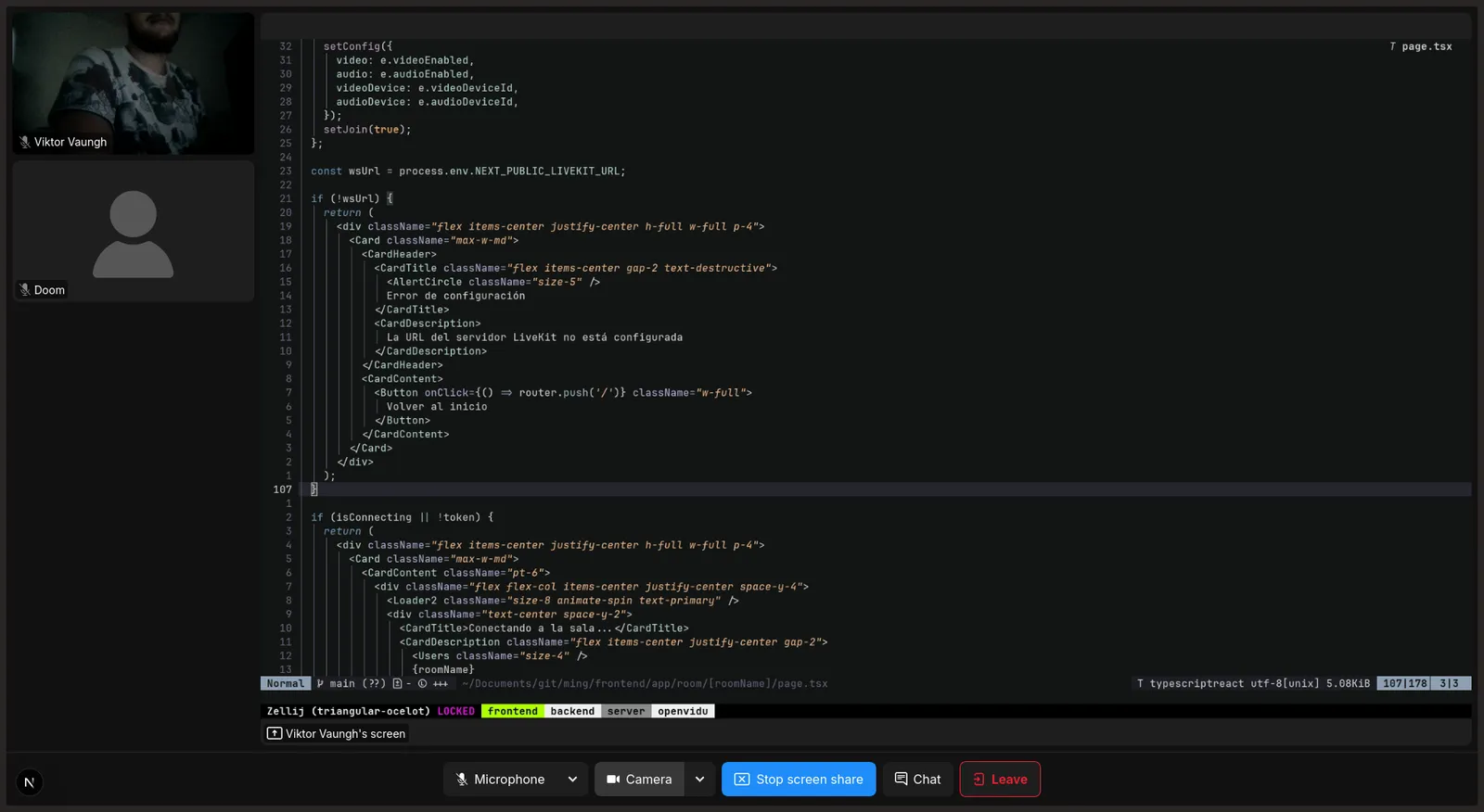The height and width of the screenshot is (812, 1484).
Task: Switch to the frontend Zellij tab
Action: tap(513, 712)
